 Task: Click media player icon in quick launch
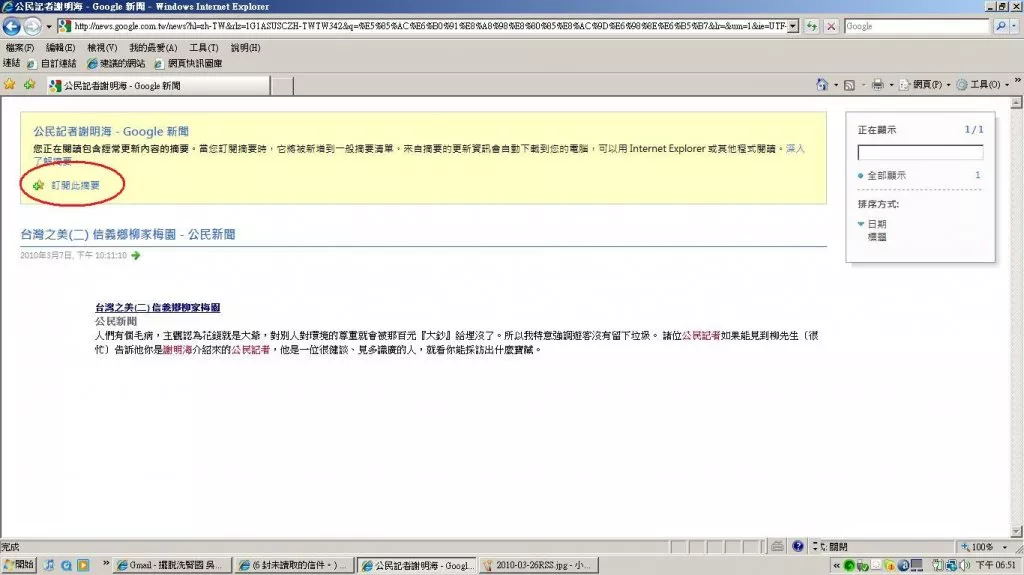[x=83, y=565]
